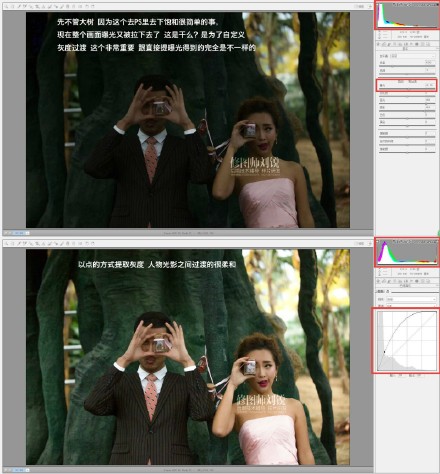
Task: Select the Hand tool in the Tone Curve window toolbar
Action: coord(13,244)
